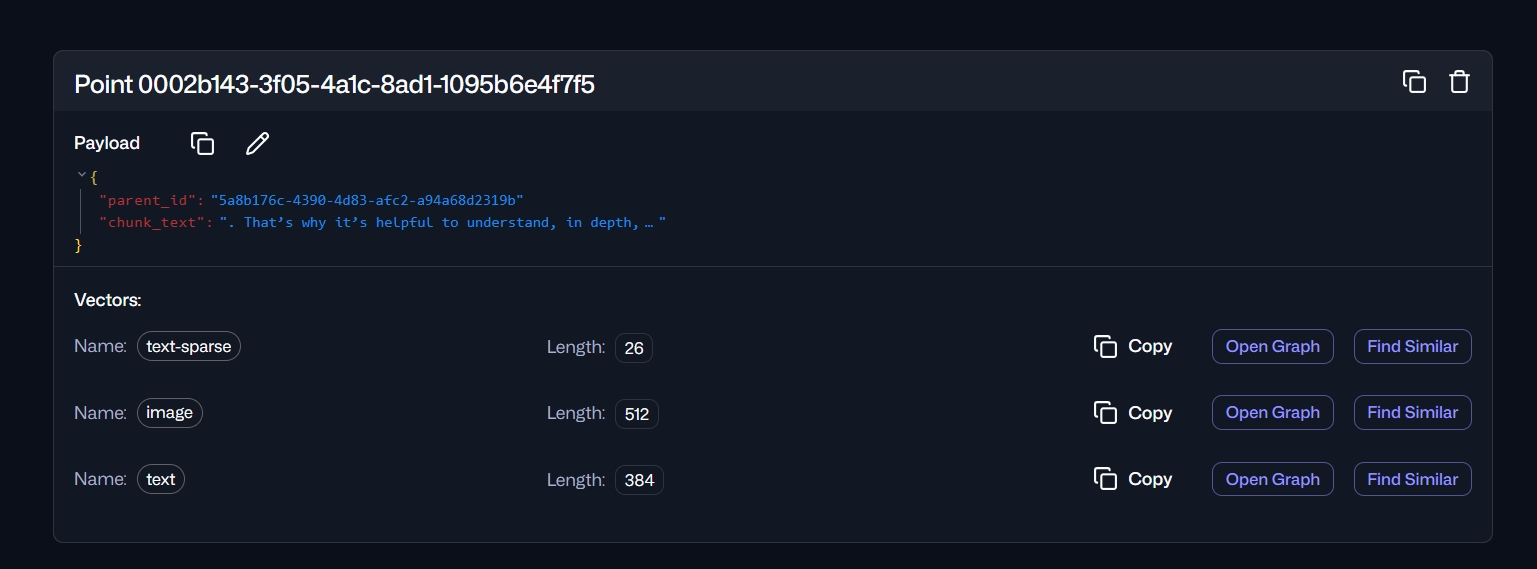1537x569 pixels.
Task: Click the 384 length badge
Action: (639, 480)
